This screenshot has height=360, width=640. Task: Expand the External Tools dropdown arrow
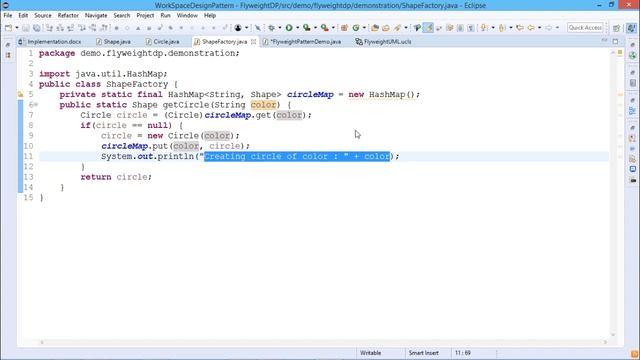pyautogui.click(x=333, y=28)
